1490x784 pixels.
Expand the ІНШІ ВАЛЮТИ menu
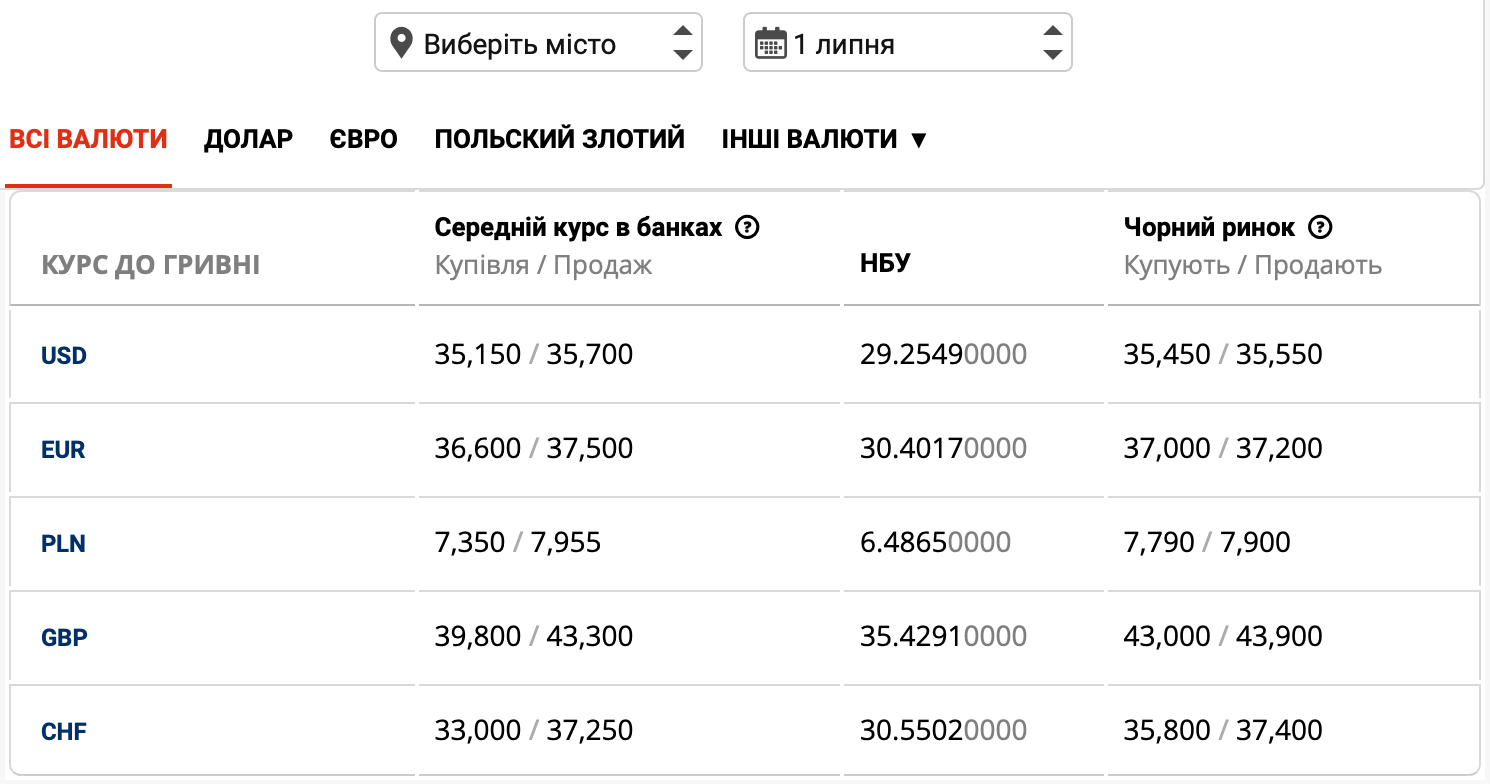click(x=825, y=139)
